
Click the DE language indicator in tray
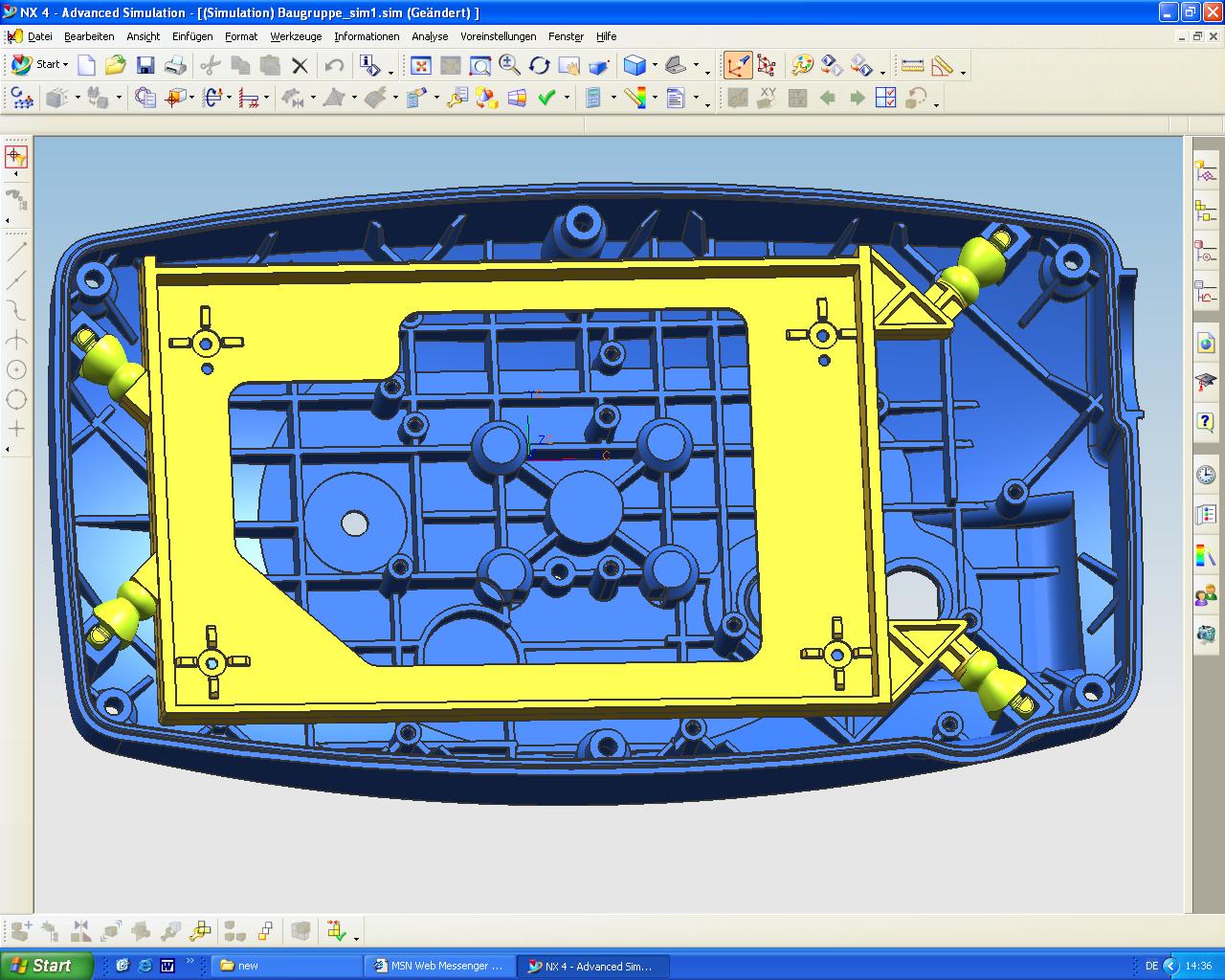1151,966
